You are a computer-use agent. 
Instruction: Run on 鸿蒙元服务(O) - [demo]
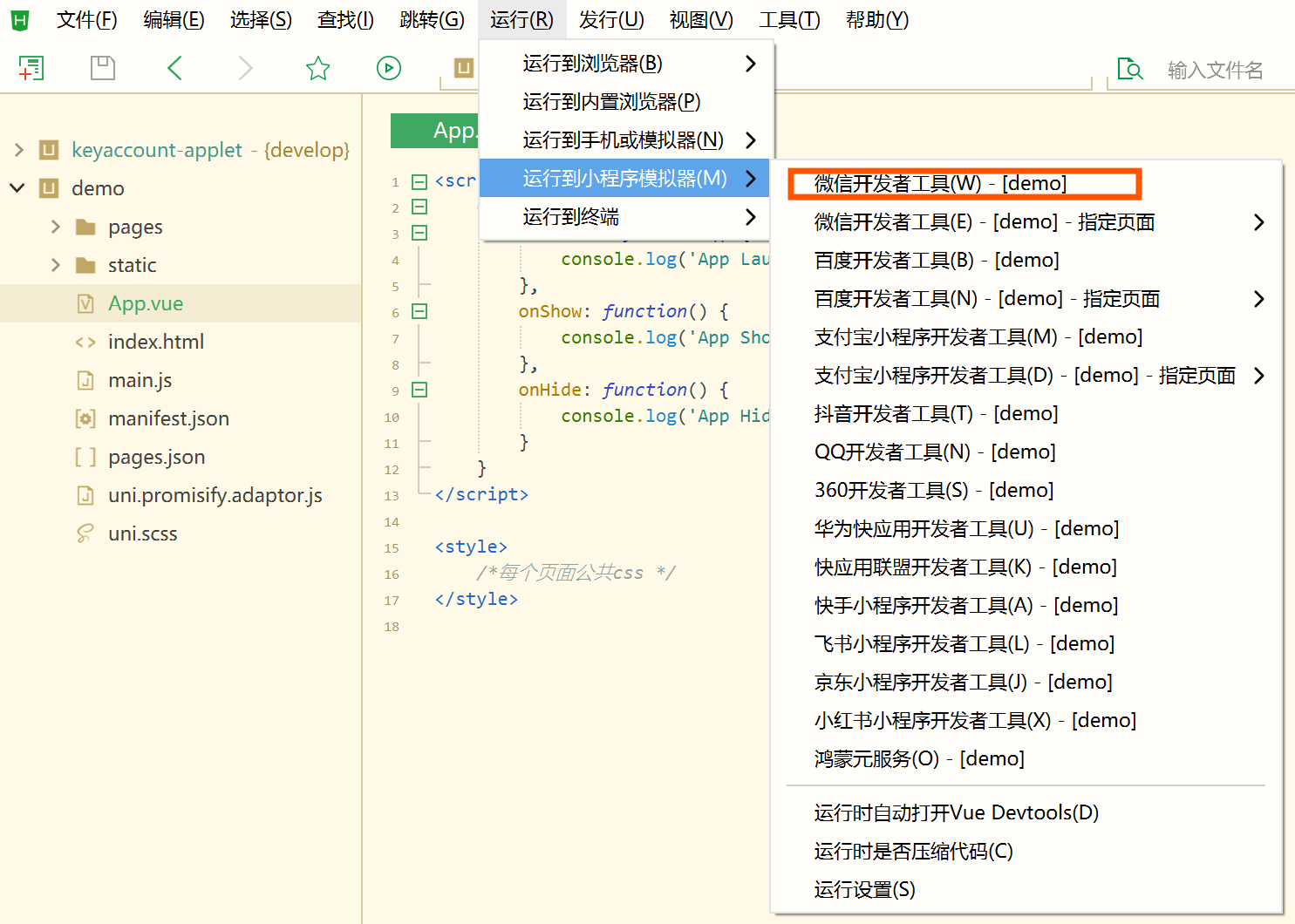click(1026, 758)
